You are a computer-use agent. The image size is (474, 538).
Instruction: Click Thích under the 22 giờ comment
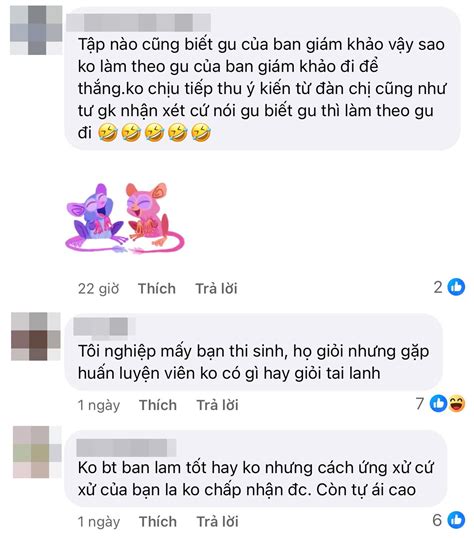(157, 289)
